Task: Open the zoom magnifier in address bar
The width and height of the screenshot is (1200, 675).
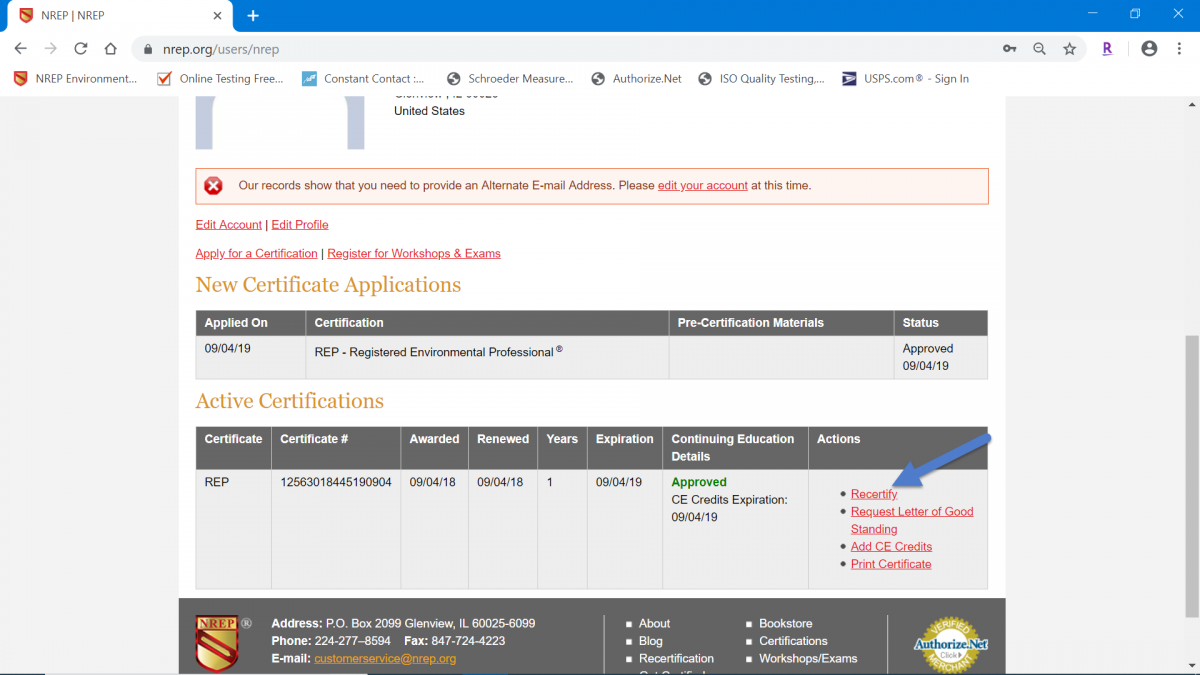Action: coord(1040,48)
